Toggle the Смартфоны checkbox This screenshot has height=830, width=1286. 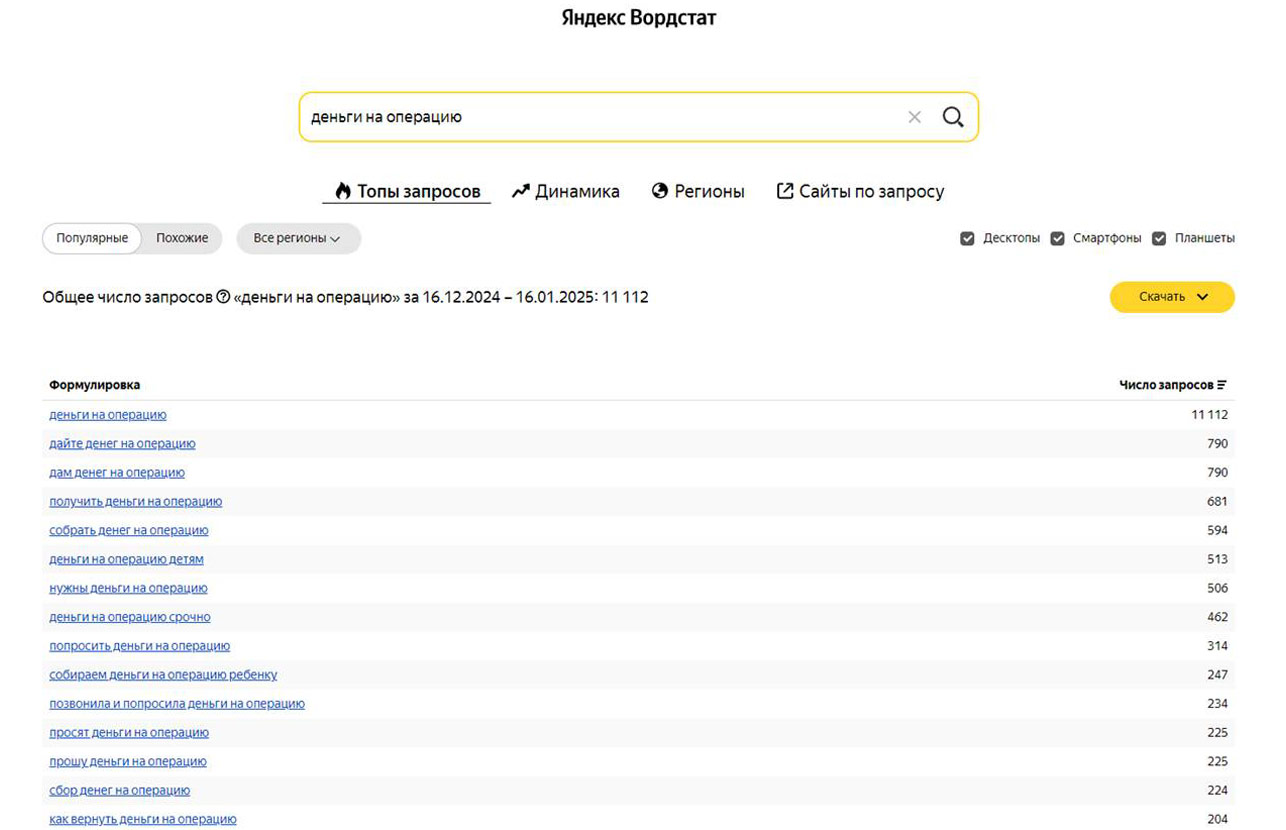coord(1057,238)
